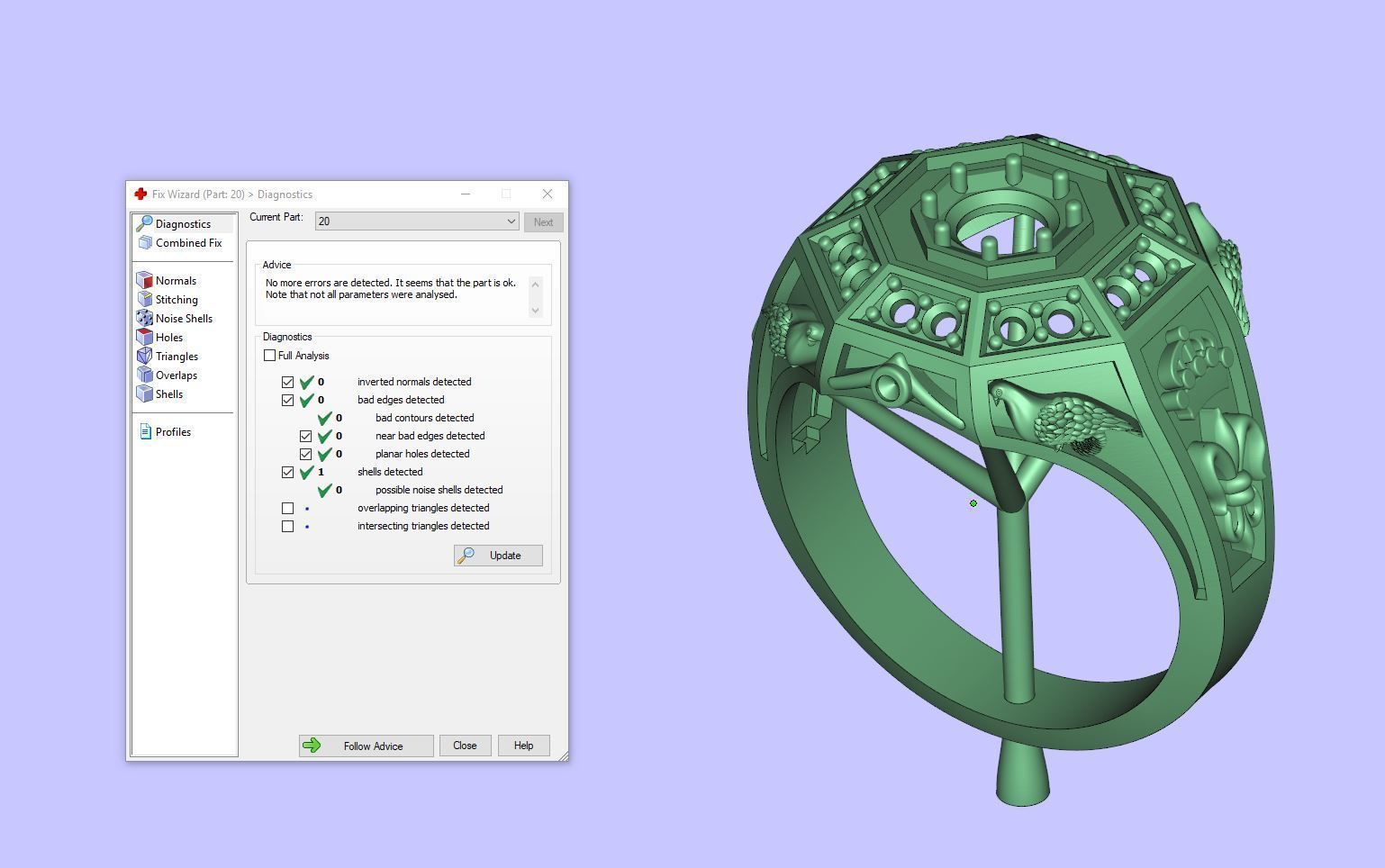The height and width of the screenshot is (868, 1385).
Task: Check the intersecting triangles detection box
Action: coord(287,526)
